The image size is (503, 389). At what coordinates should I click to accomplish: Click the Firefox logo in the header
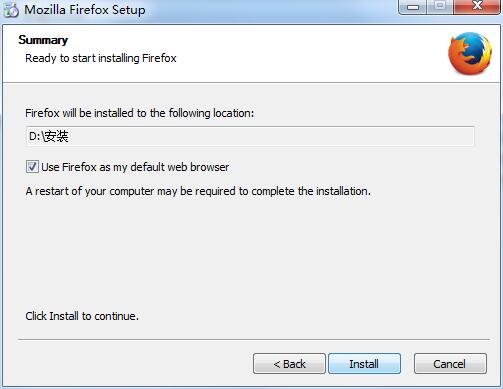469,53
